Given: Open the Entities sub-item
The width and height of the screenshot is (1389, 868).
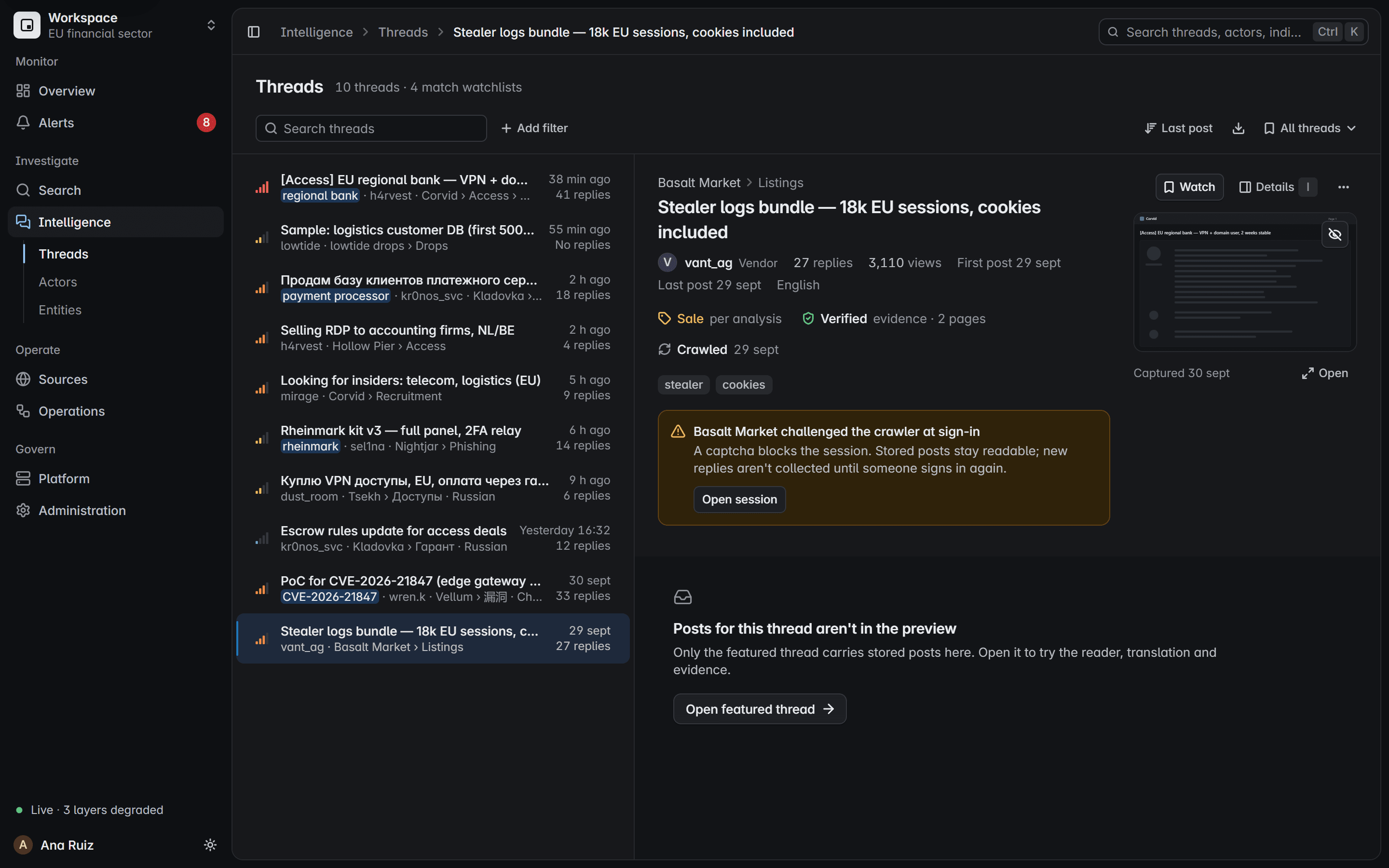Looking at the screenshot, I should pos(60,310).
